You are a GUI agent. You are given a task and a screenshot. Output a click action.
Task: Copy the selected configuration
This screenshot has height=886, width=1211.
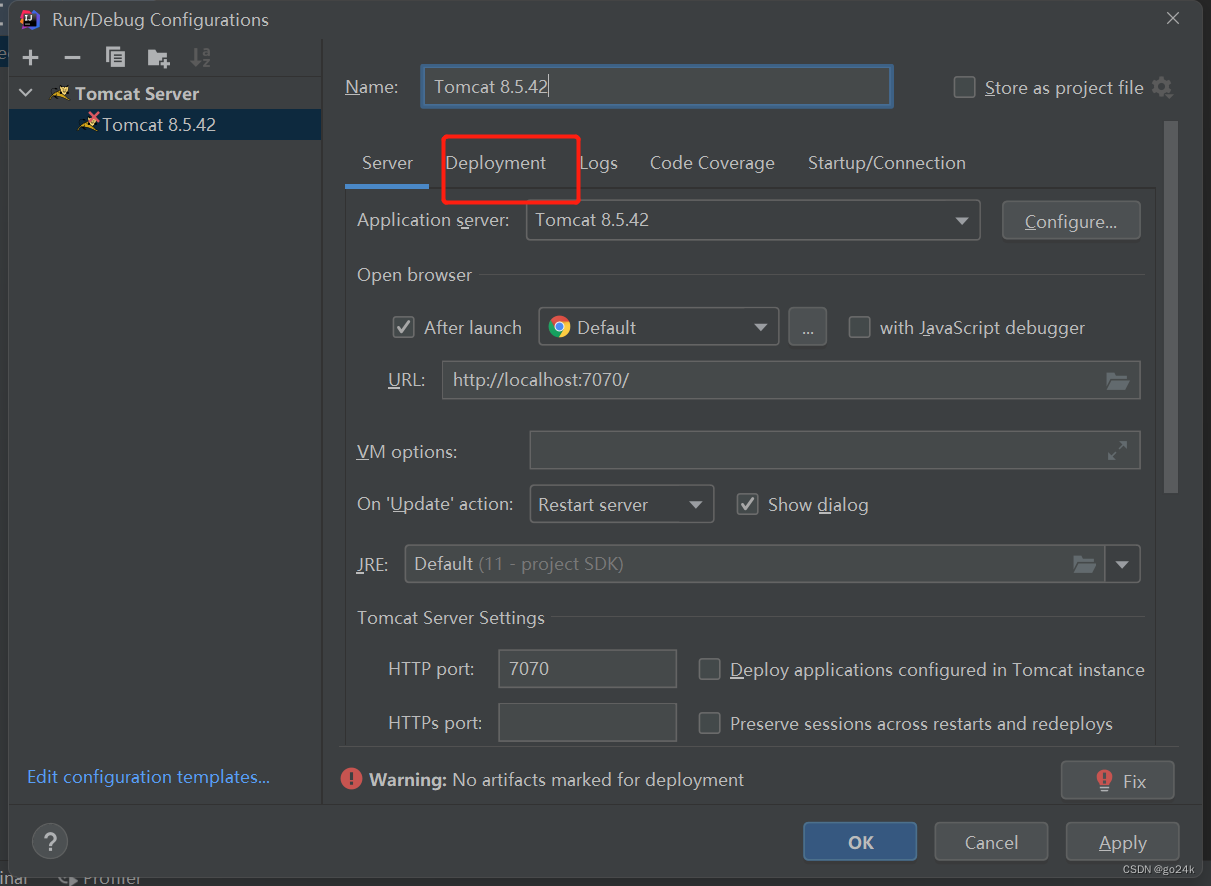(115, 58)
